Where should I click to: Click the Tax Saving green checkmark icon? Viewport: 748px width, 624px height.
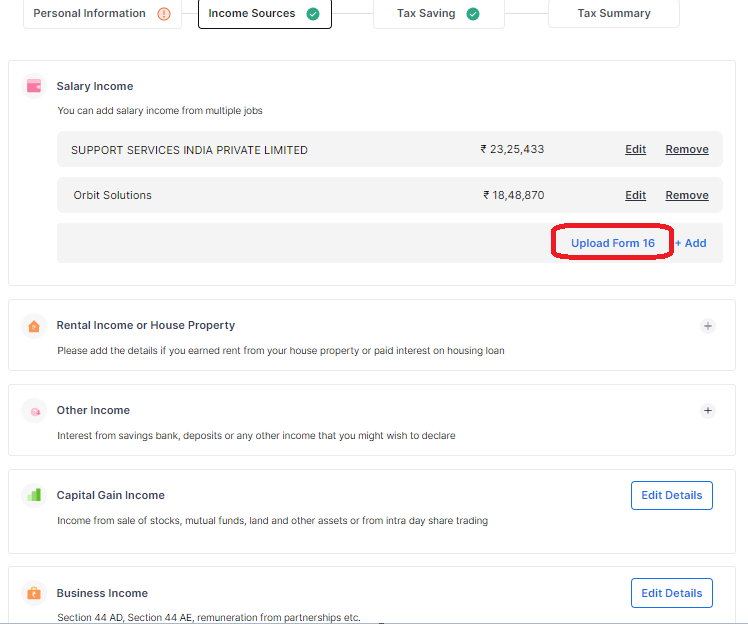click(x=472, y=14)
